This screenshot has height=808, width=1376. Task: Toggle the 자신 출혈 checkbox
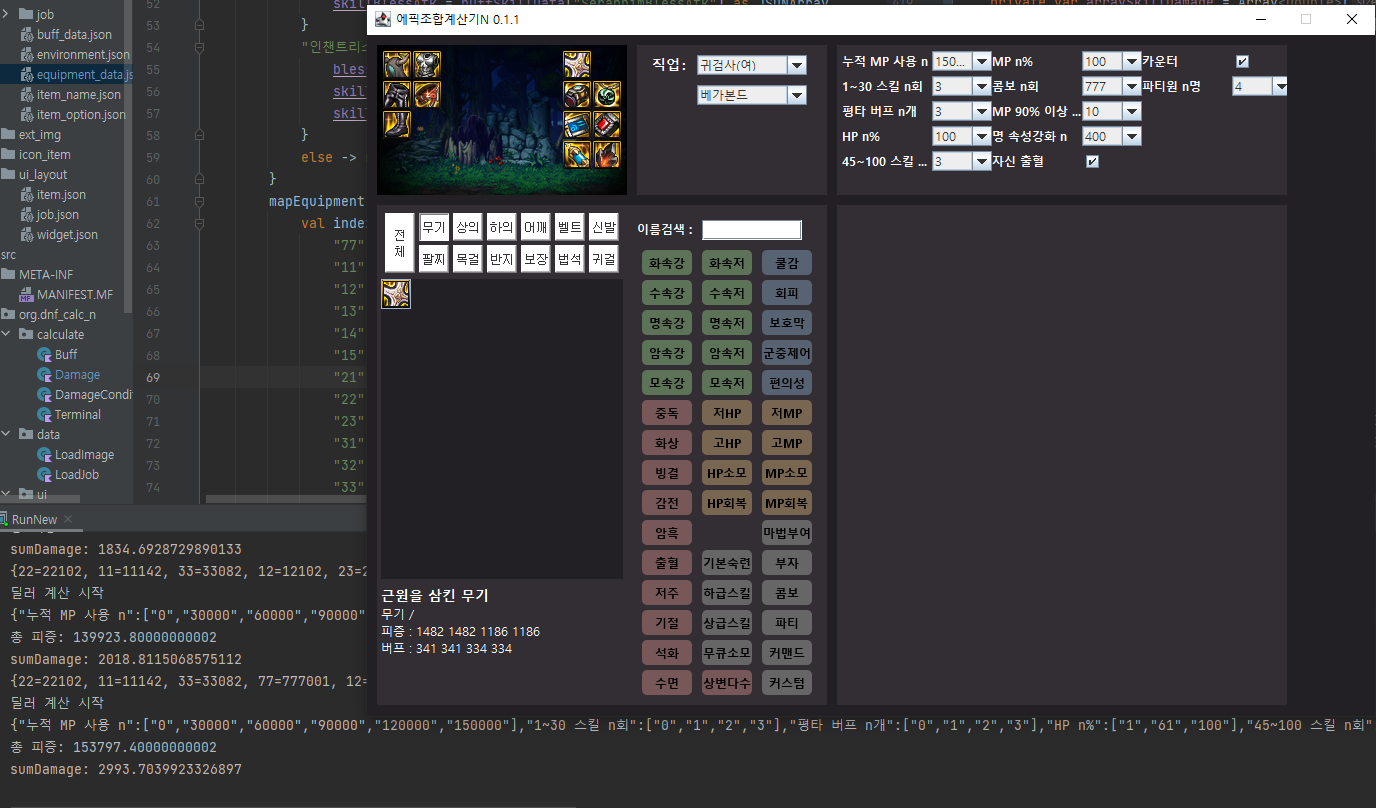(x=1092, y=161)
